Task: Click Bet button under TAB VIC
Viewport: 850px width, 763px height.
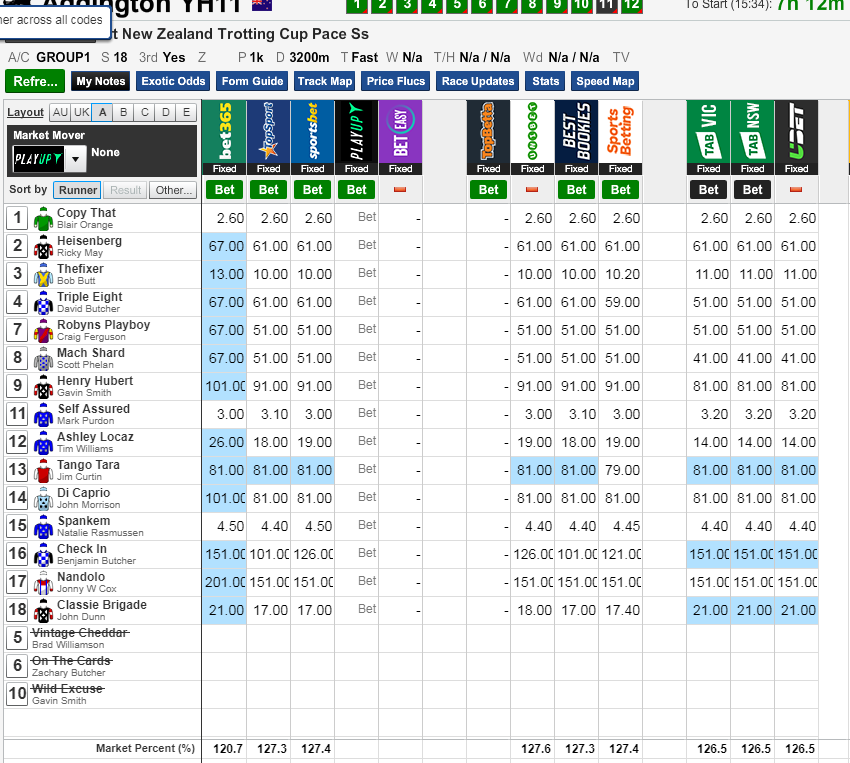Action: click(x=709, y=190)
